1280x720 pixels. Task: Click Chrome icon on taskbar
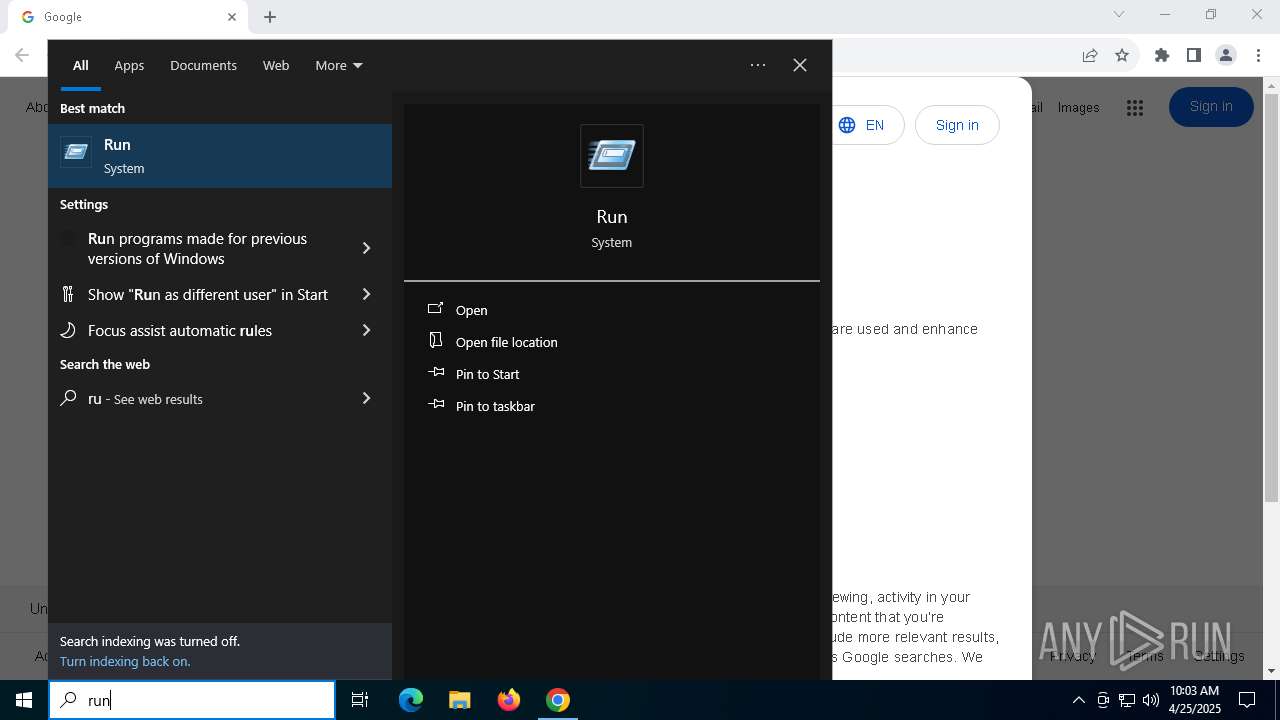pyautogui.click(x=558, y=700)
